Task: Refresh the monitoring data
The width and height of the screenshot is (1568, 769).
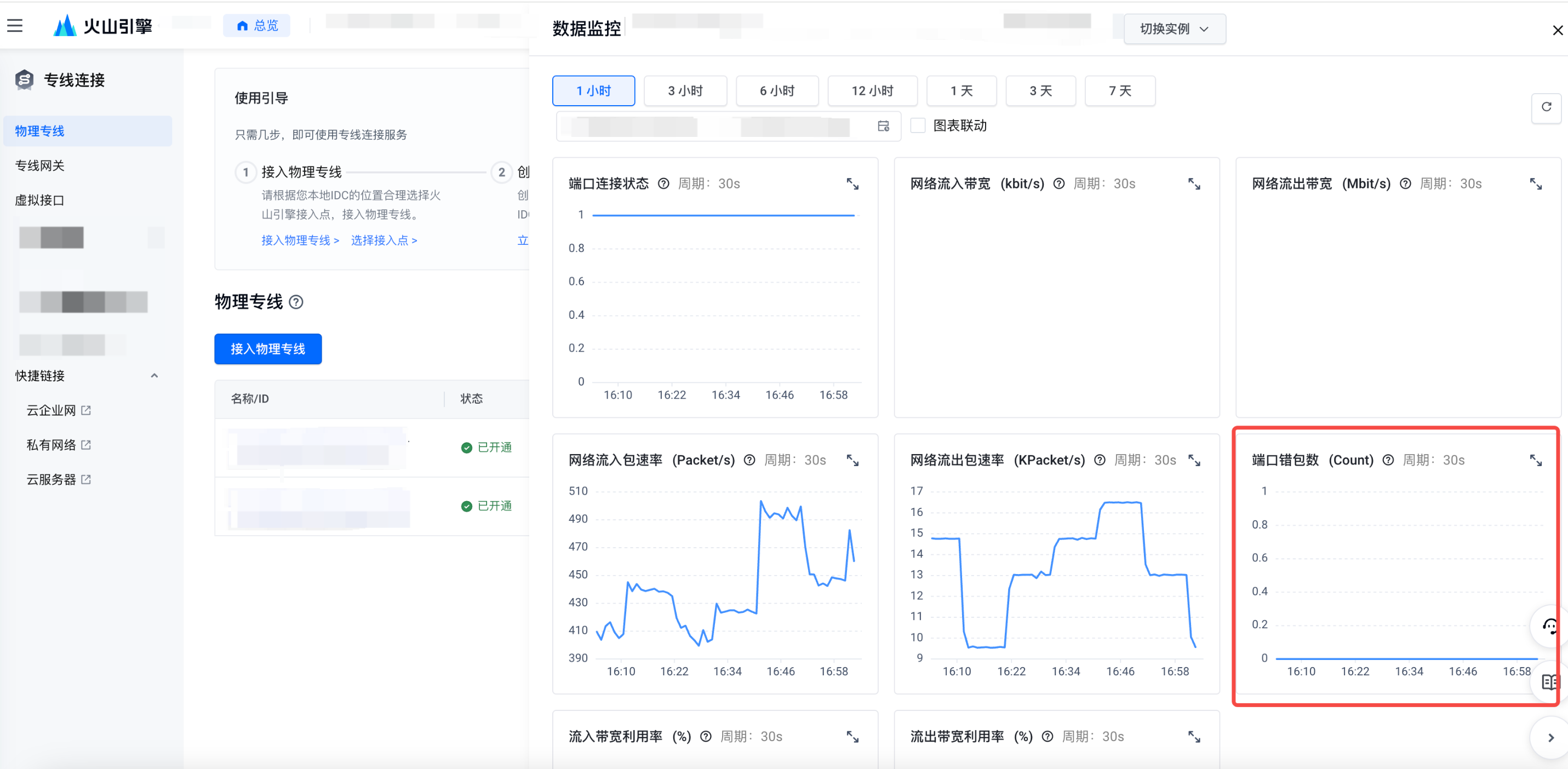Action: tap(1546, 108)
